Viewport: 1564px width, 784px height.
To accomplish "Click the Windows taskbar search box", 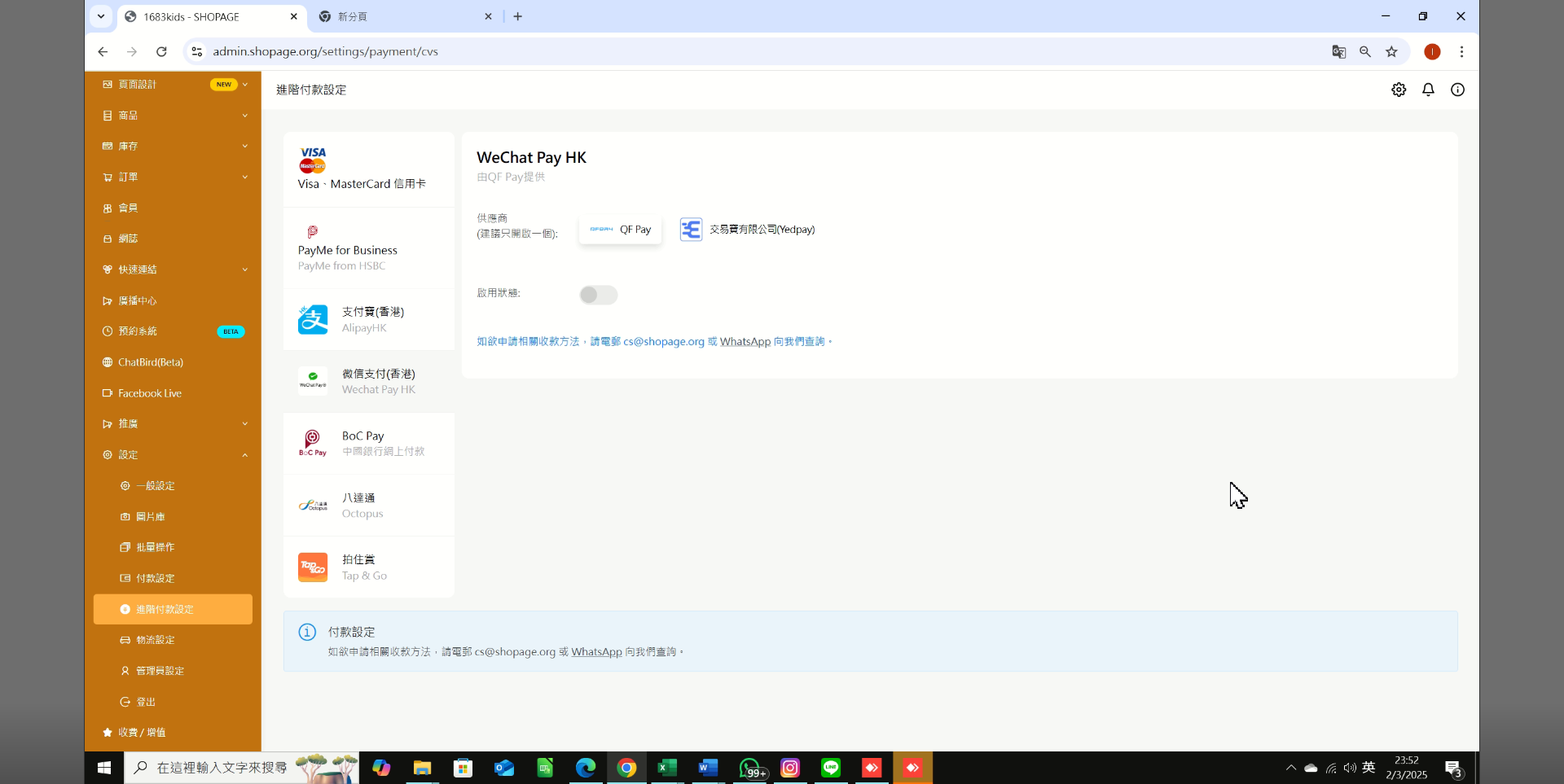I will click(242, 768).
